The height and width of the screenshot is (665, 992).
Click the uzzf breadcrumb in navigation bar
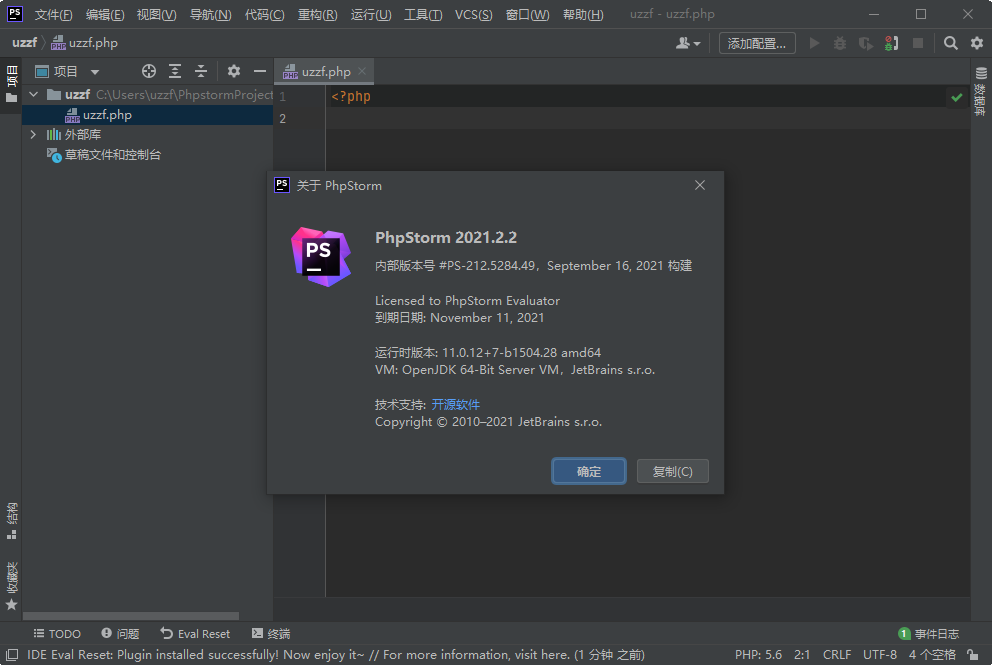24,43
